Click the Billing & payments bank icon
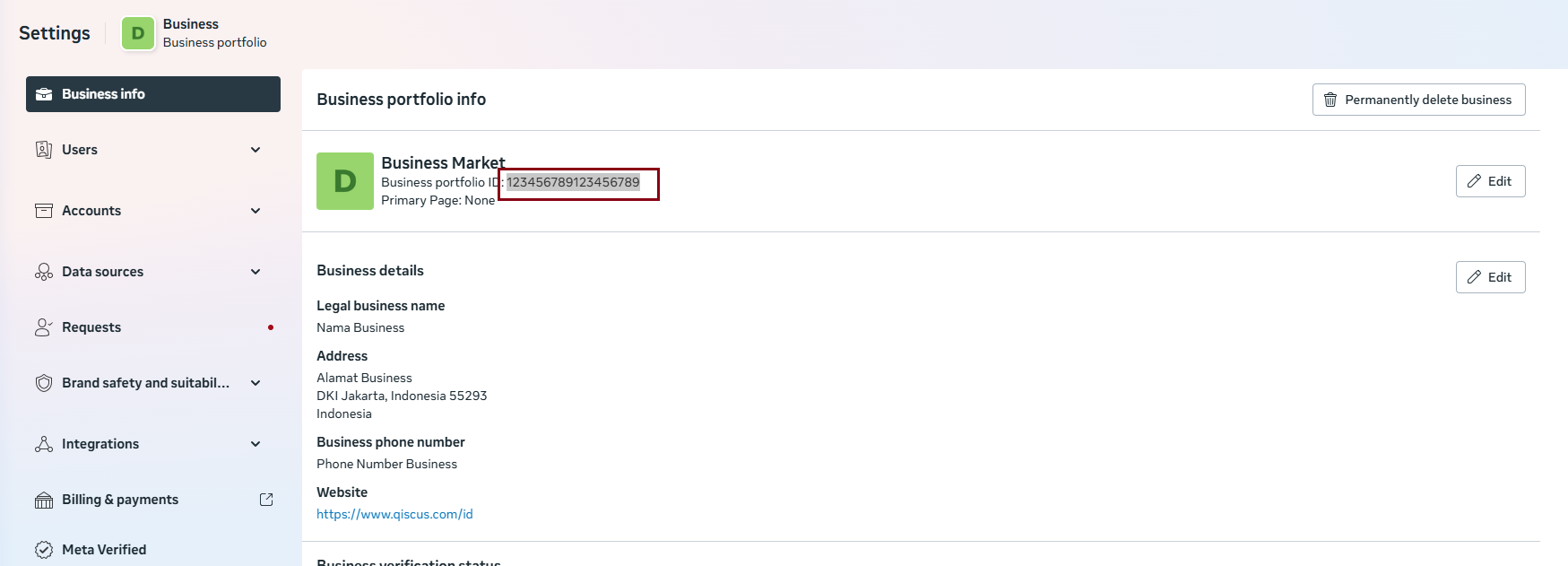The height and width of the screenshot is (566, 1568). (x=43, y=500)
